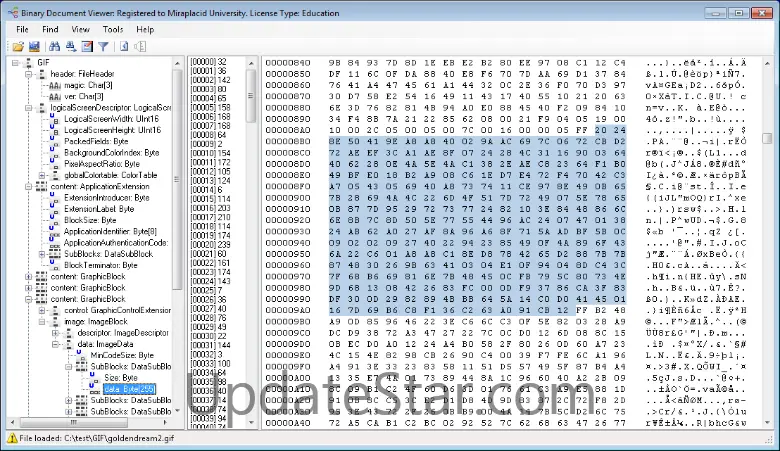Select the MinCodeSize: Byte row
The width and height of the screenshot is (780, 451).
pyautogui.click(x=122, y=356)
